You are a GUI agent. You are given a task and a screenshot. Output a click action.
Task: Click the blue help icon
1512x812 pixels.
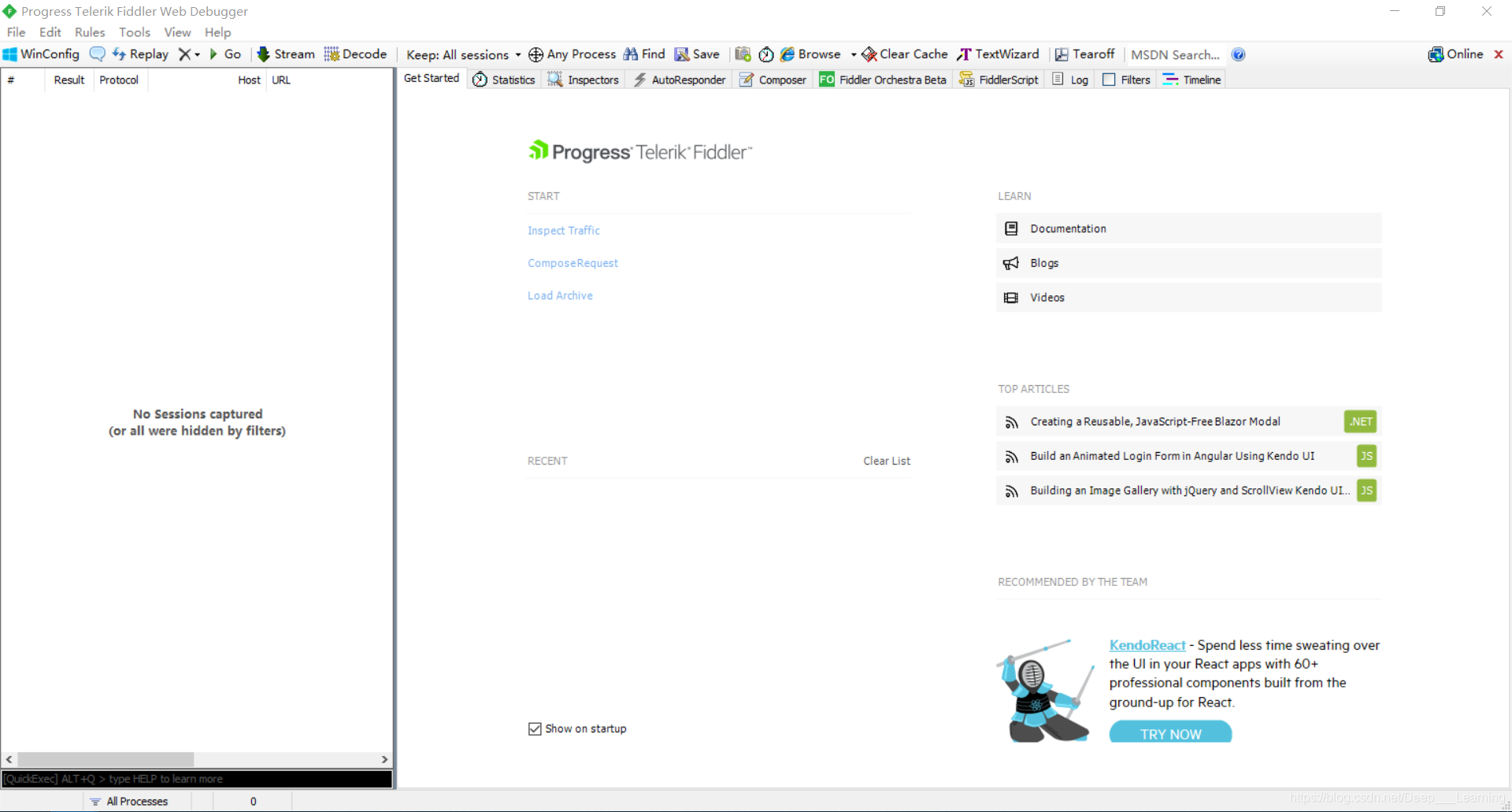click(1239, 54)
